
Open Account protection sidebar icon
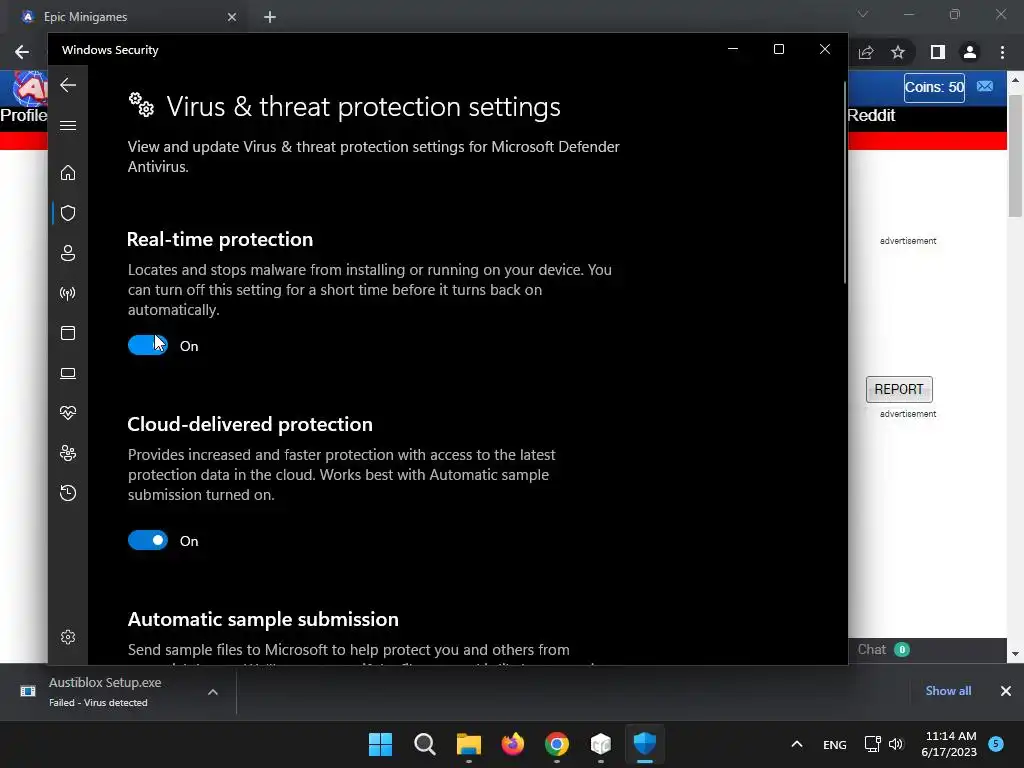(68, 253)
